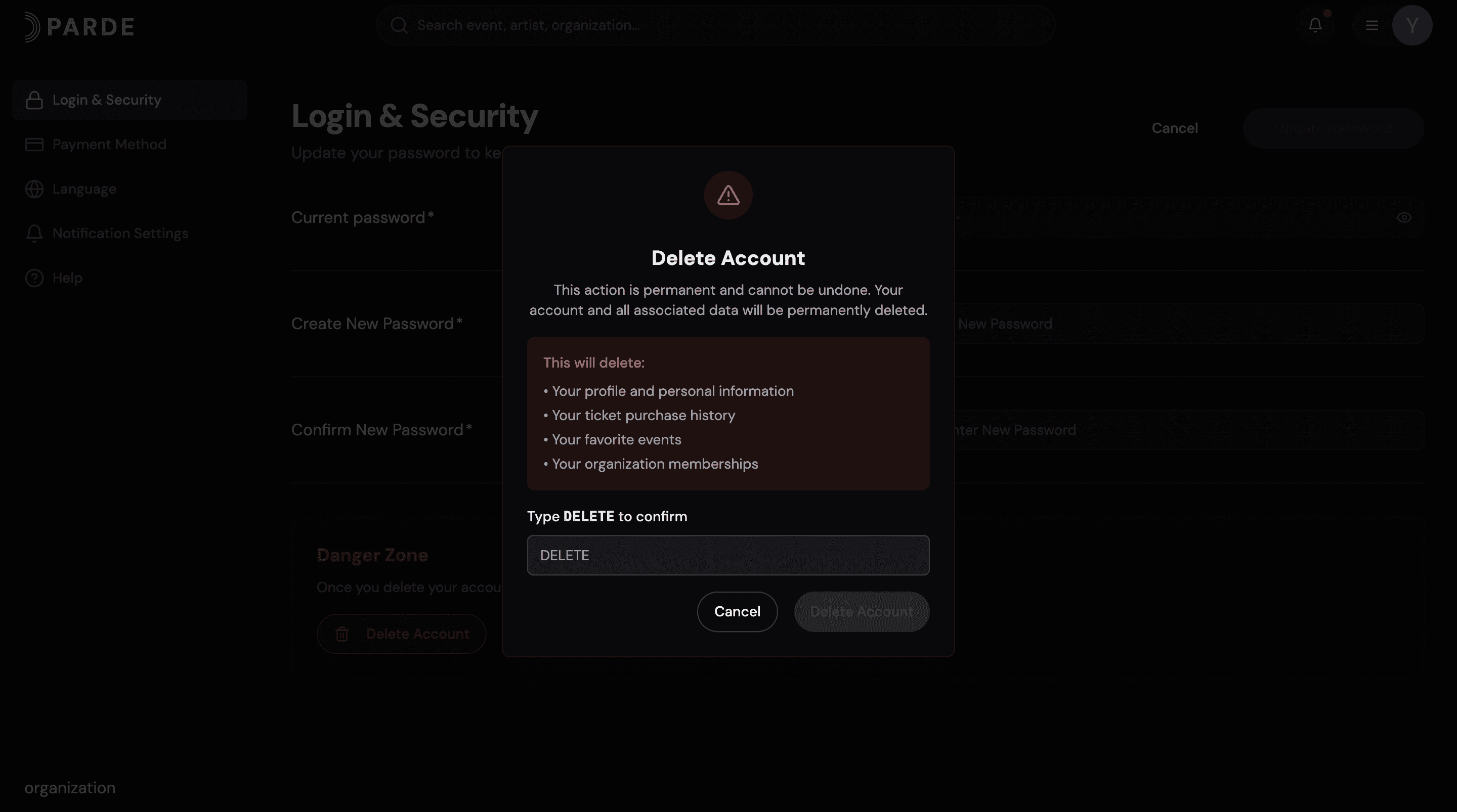
Task: Click Cancel next to Update password
Action: point(1174,128)
